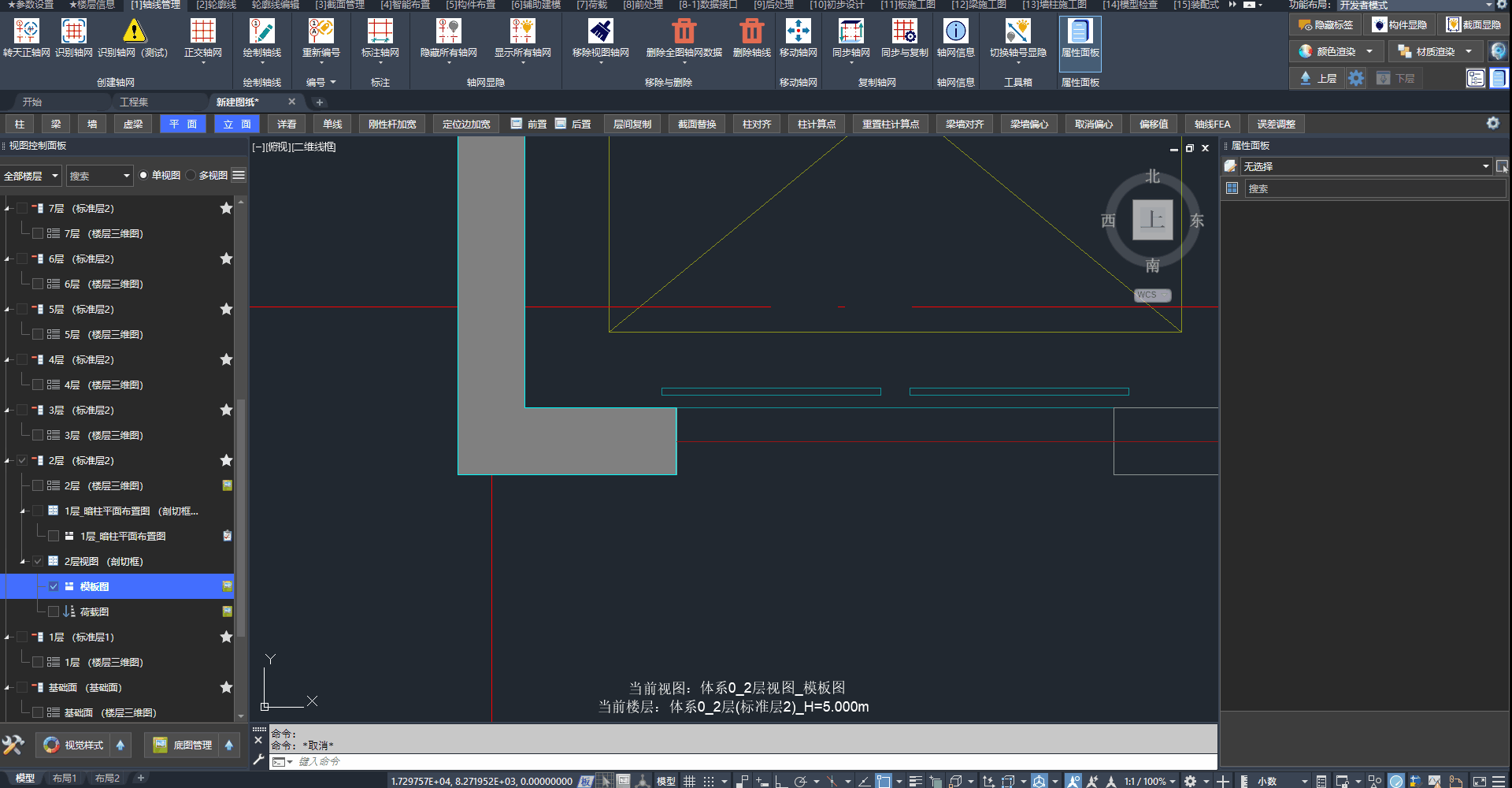Open the [5]构件布置 ribbon tab
The height and width of the screenshot is (788, 1512).
[470, 5]
